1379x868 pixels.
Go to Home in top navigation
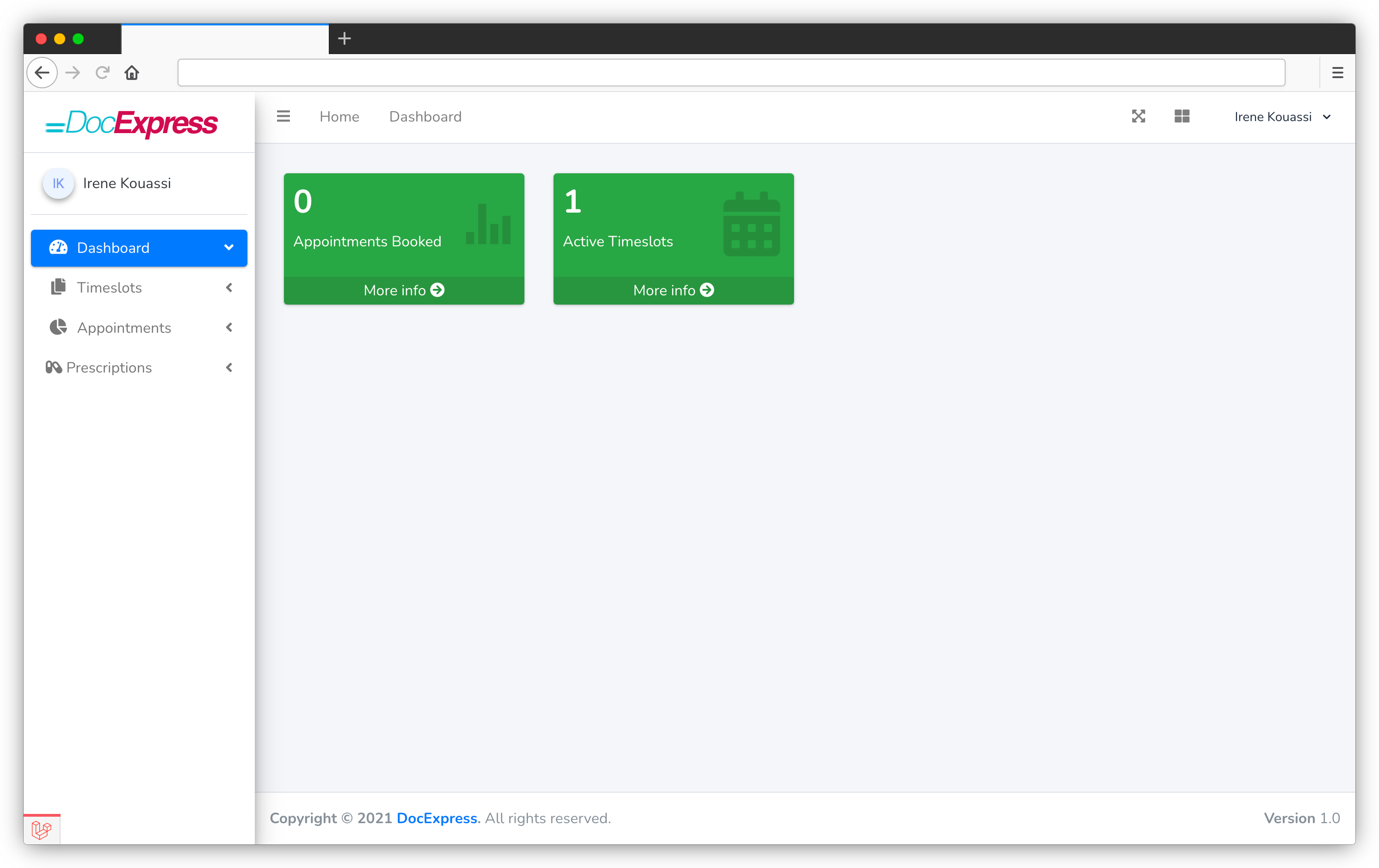[x=339, y=117]
